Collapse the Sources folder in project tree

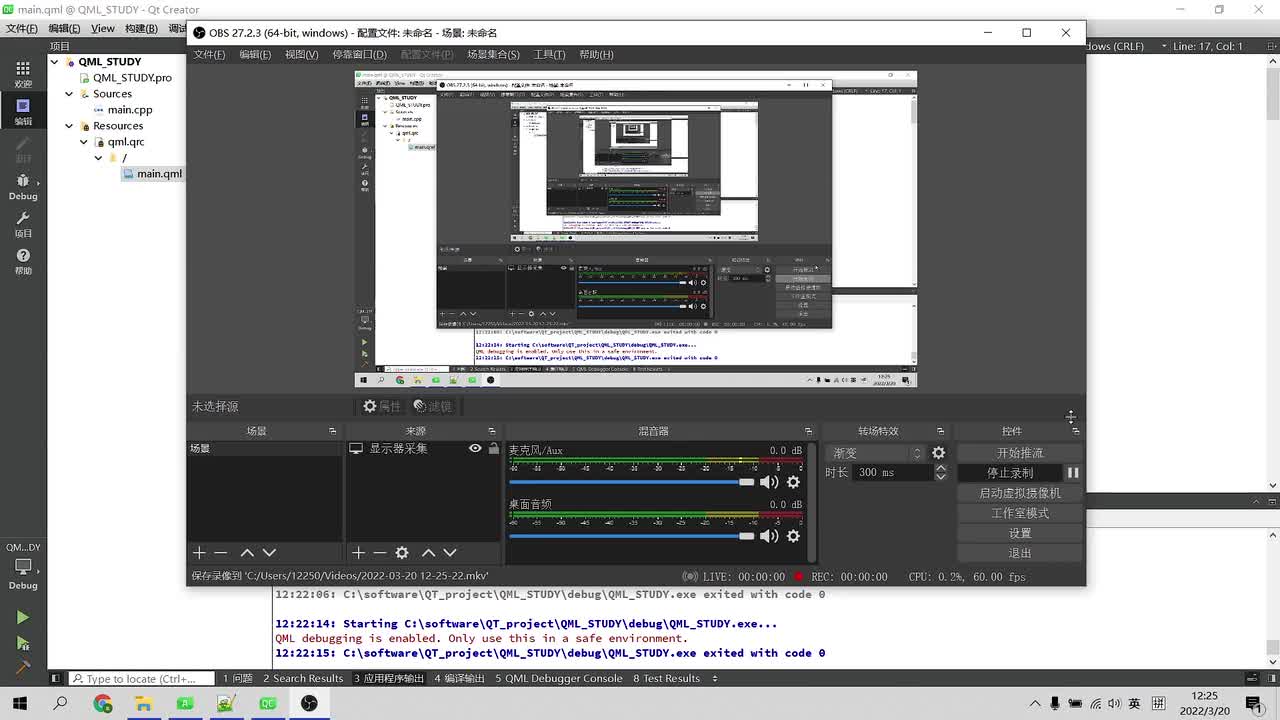[x=69, y=94]
